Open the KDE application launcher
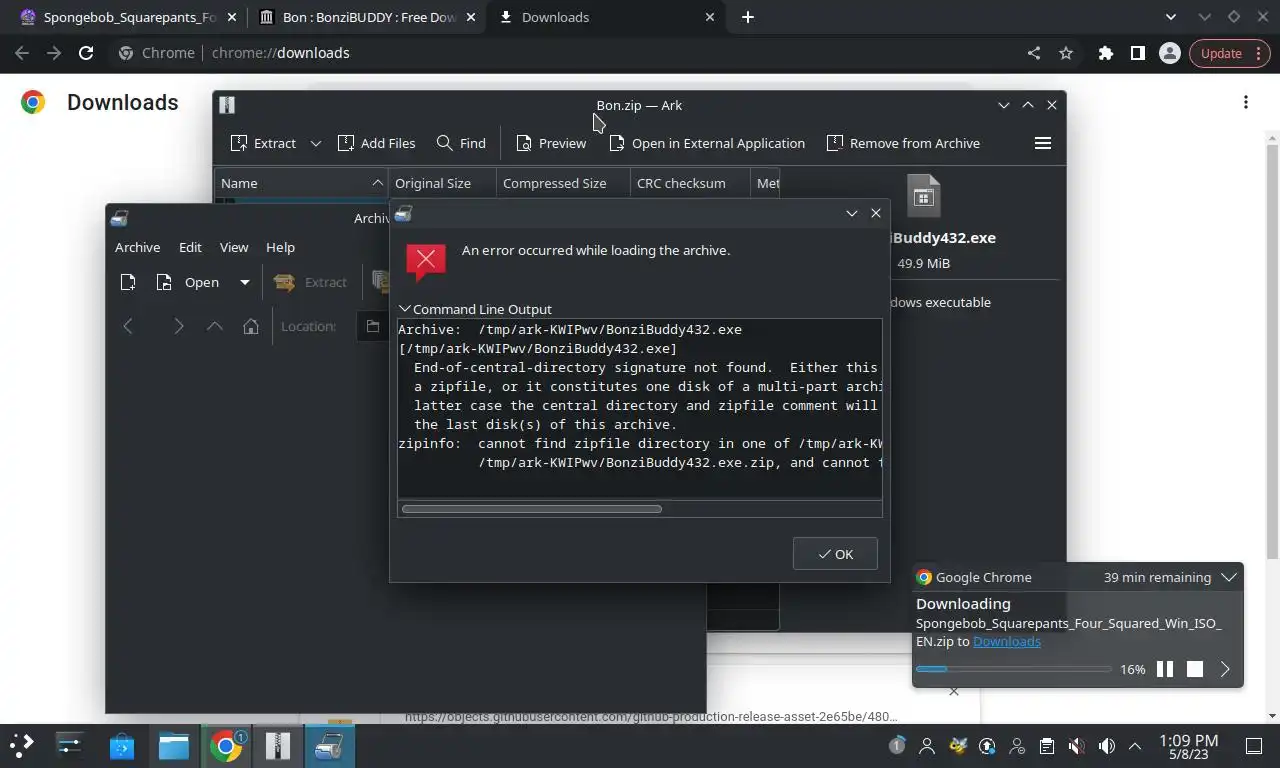 point(22,745)
